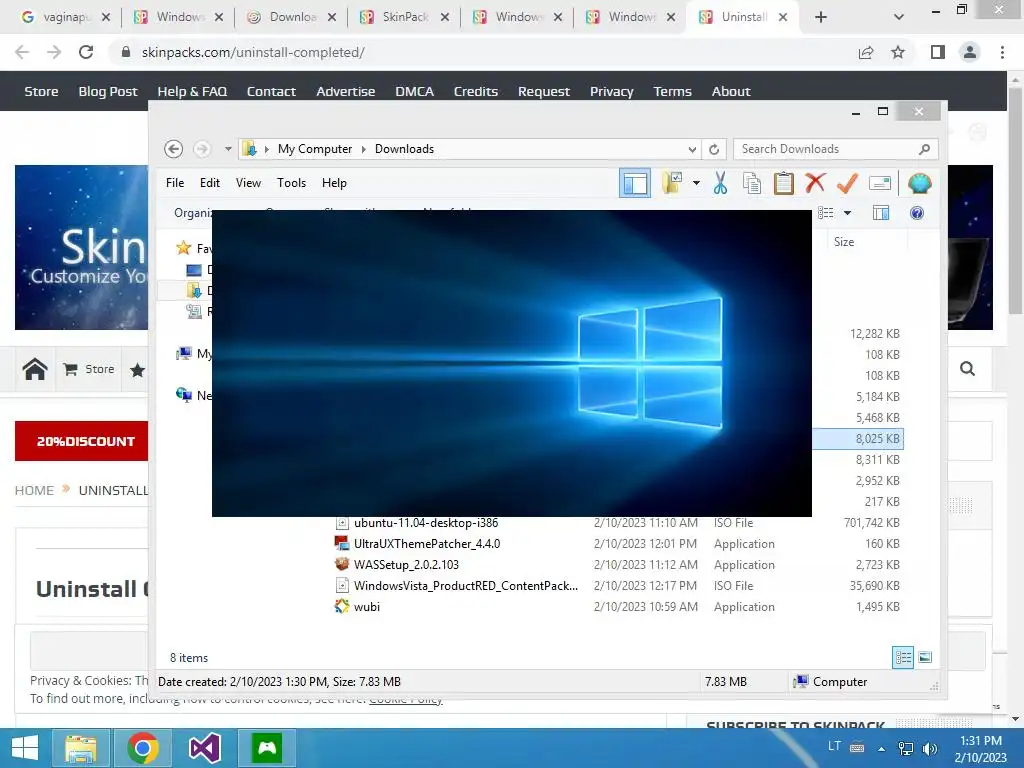The width and height of the screenshot is (1024, 768).
Task: Open the Edit menu in Explorer
Action: tap(210, 183)
